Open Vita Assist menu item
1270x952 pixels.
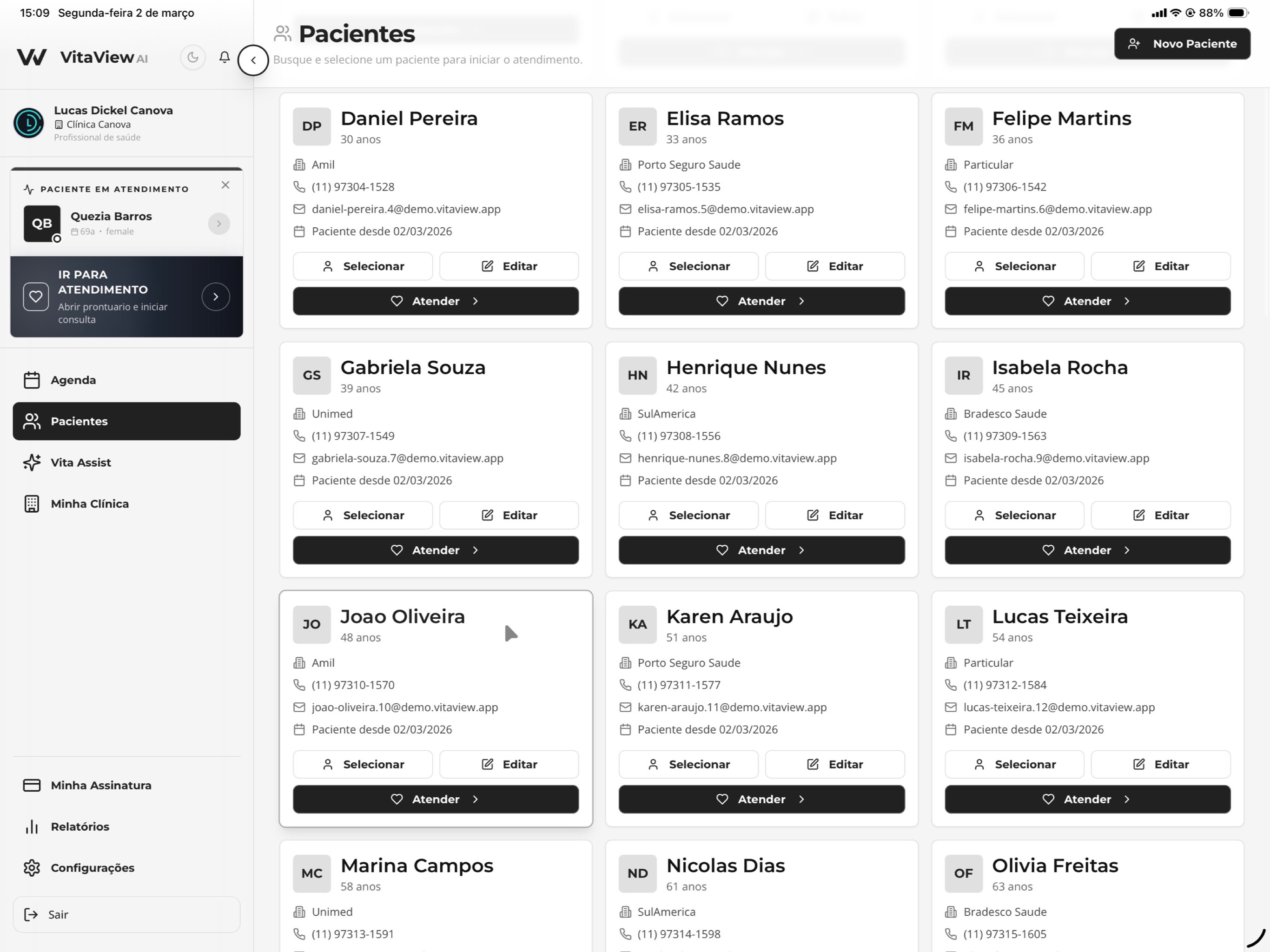click(126, 463)
